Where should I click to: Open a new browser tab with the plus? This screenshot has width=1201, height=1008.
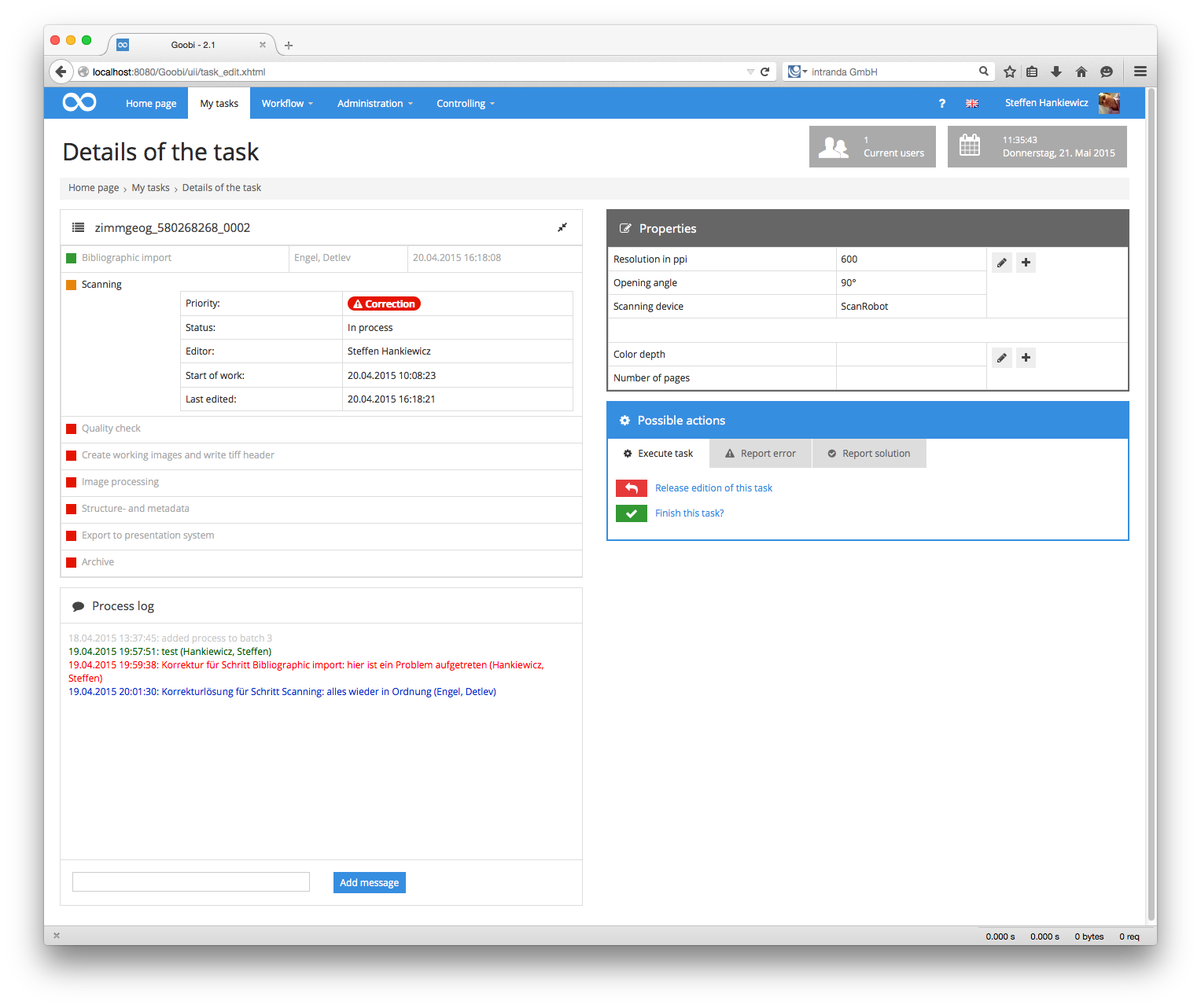(x=289, y=46)
